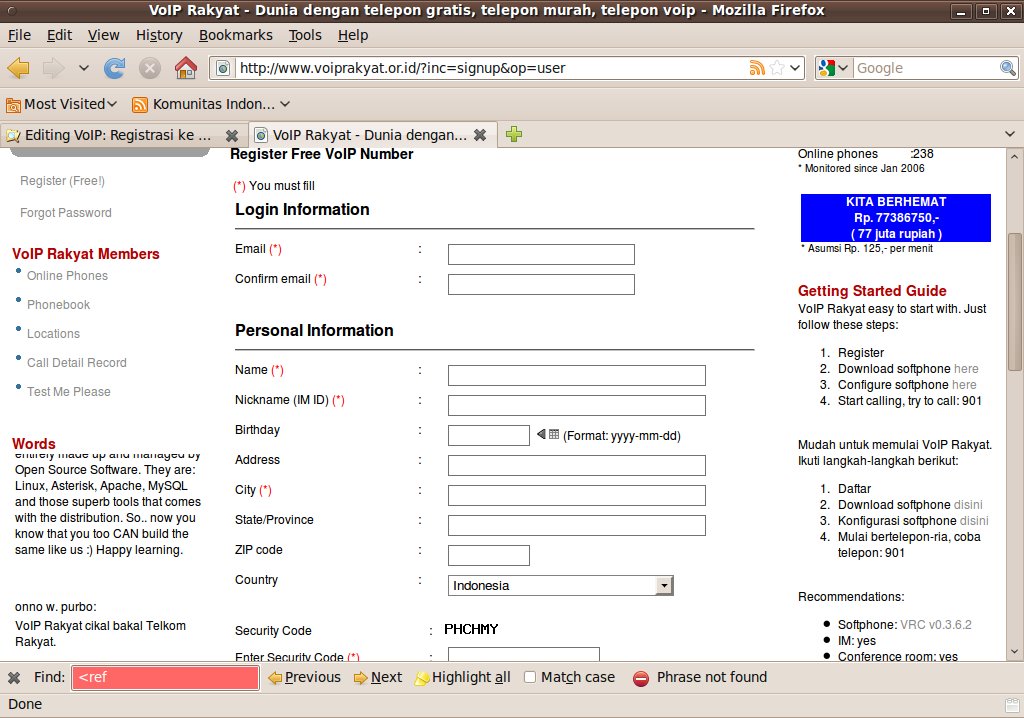Click the Email input field
This screenshot has height=718, width=1024.
pos(541,255)
